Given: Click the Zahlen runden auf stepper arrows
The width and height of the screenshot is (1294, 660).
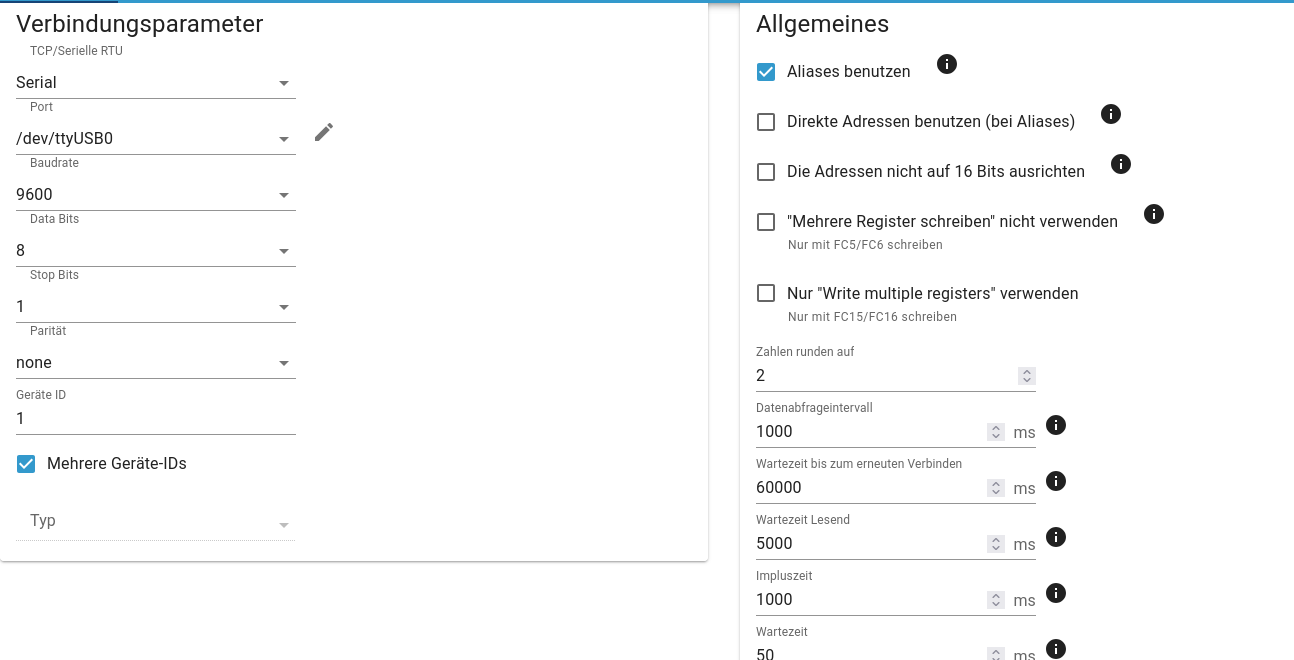Looking at the screenshot, I should click(x=1026, y=376).
